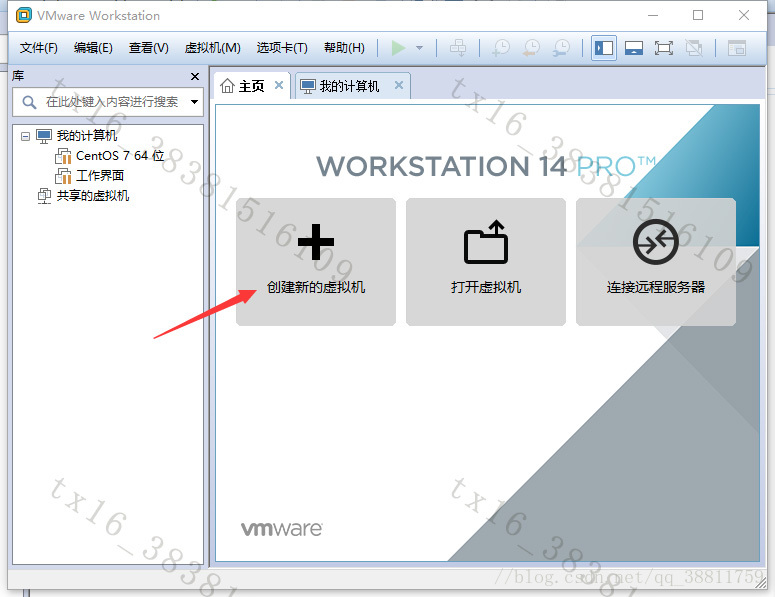Click 连接远程服务器 button

click(x=656, y=262)
